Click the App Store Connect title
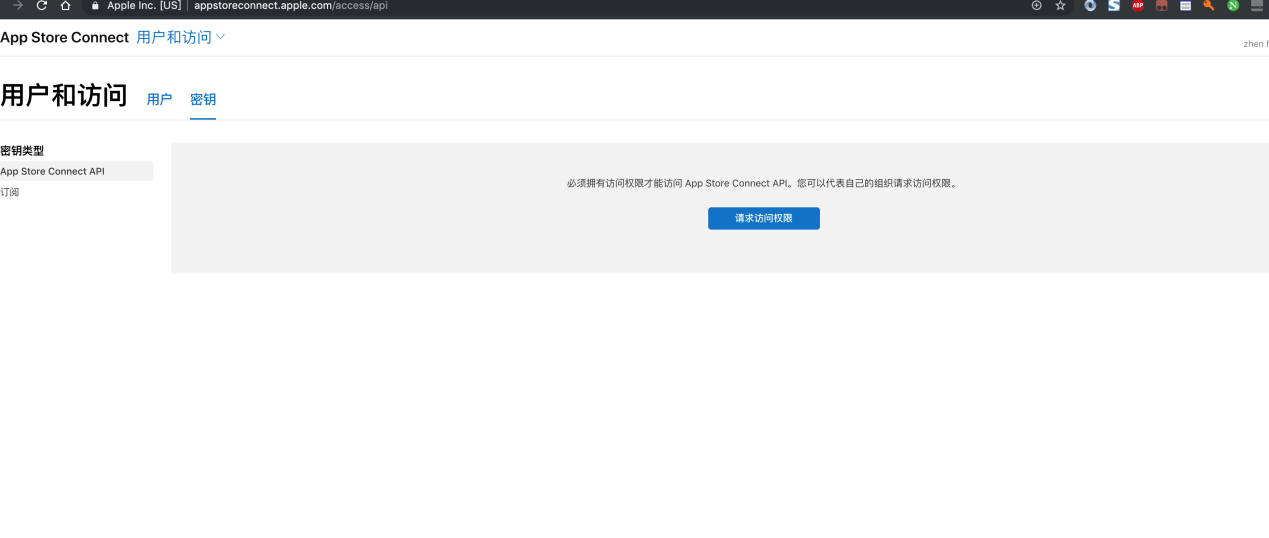Image resolution: width=1269 pixels, height=538 pixels. tap(65, 37)
